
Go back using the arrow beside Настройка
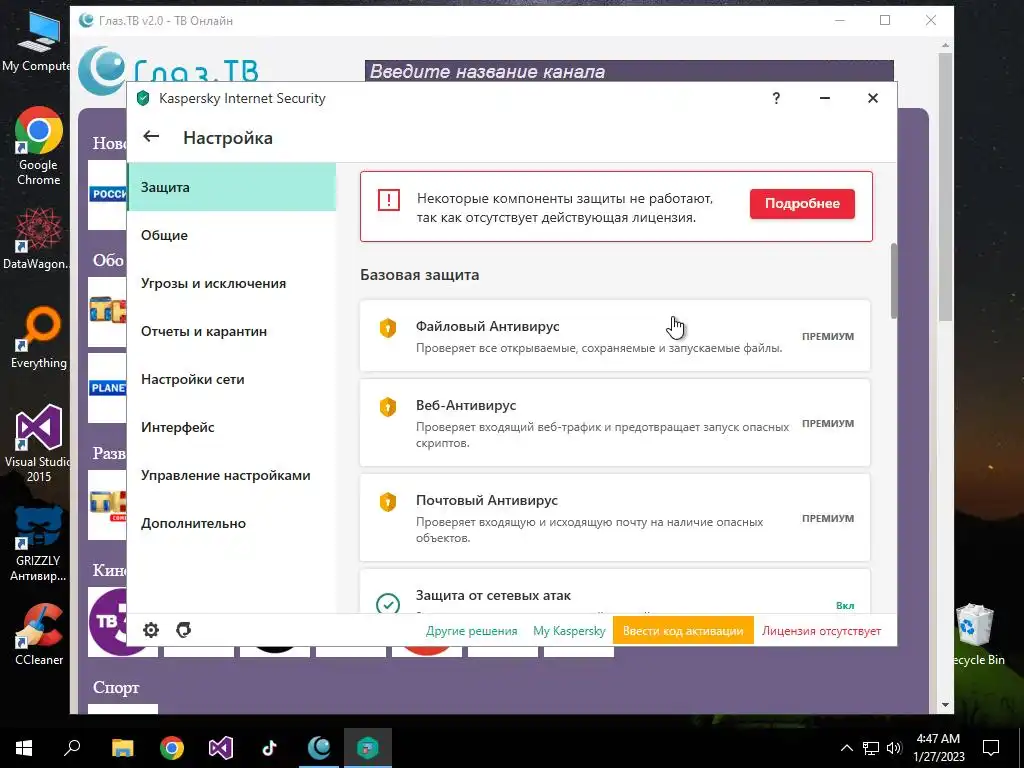[x=151, y=136]
